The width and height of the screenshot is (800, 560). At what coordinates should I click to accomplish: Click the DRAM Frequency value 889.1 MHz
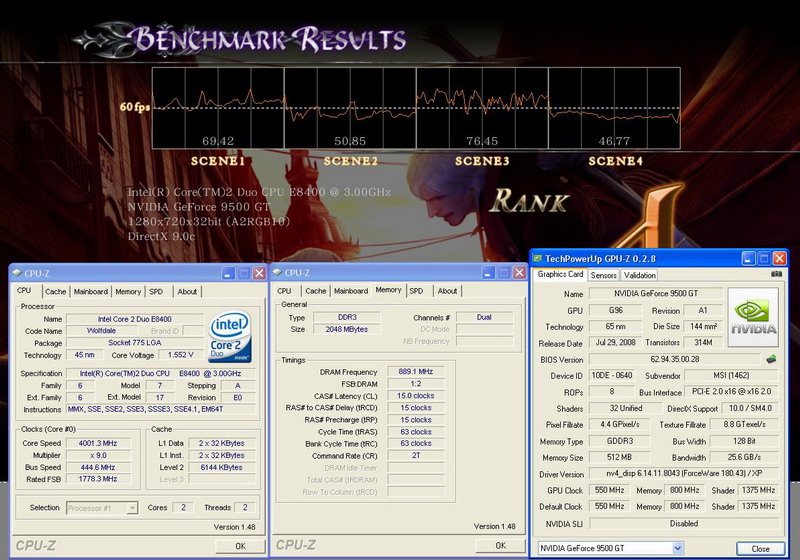pos(416,372)
